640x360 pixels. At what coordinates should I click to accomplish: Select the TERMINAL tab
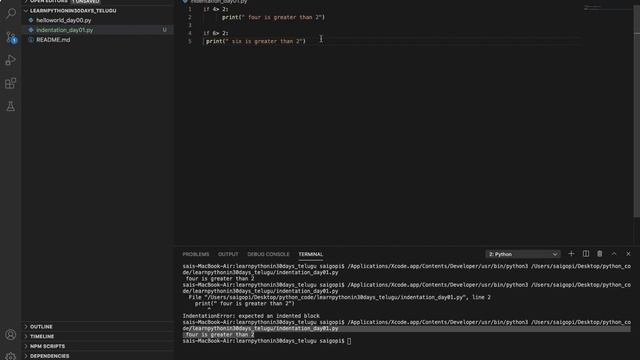[x=311, y=254]
